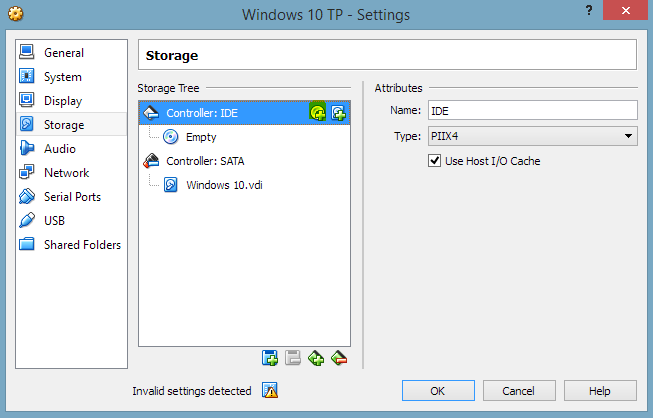Click Add Controller icon below storage tree
This screenshot has height=418, width=653.
(270, 358)
